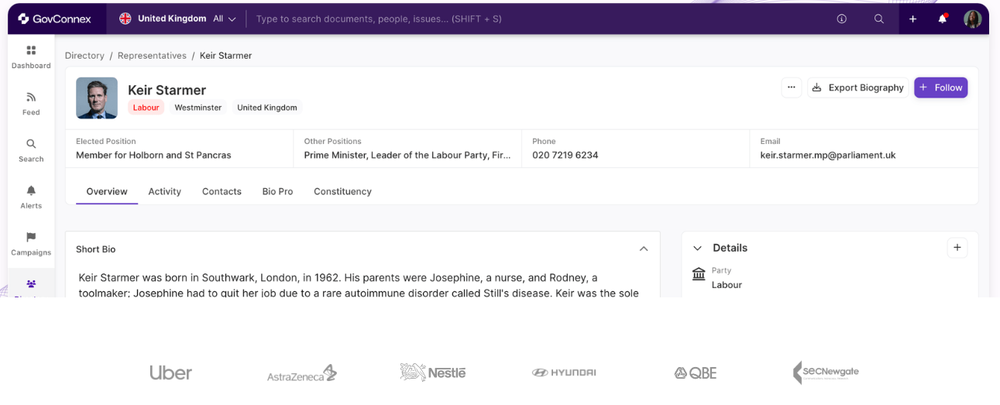Open the info icon in top bar
The image size is (1000, 405).
click(841, 18)
